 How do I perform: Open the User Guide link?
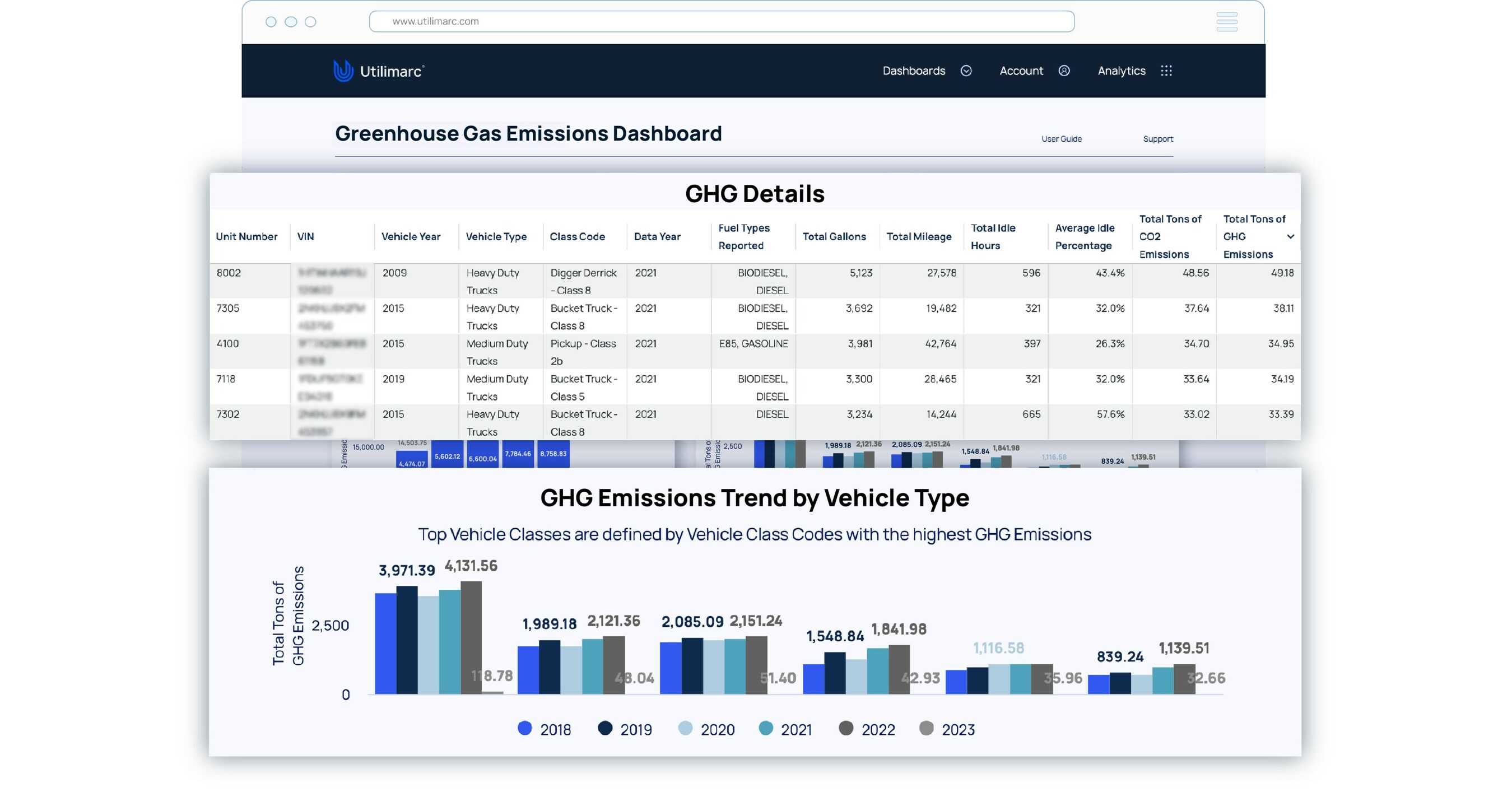[1061, 139]
